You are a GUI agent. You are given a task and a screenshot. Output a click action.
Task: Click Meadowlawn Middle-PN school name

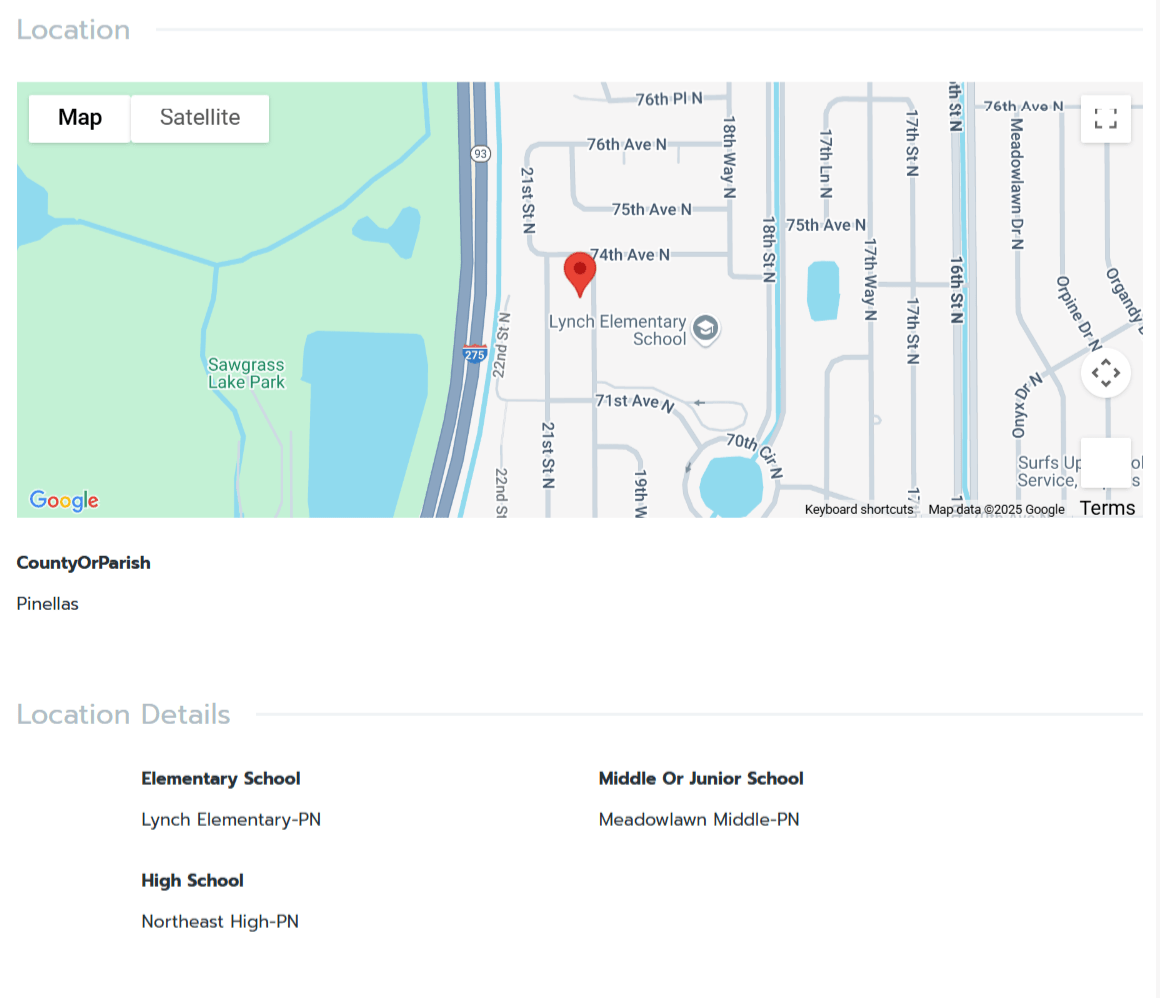(698, 819)
